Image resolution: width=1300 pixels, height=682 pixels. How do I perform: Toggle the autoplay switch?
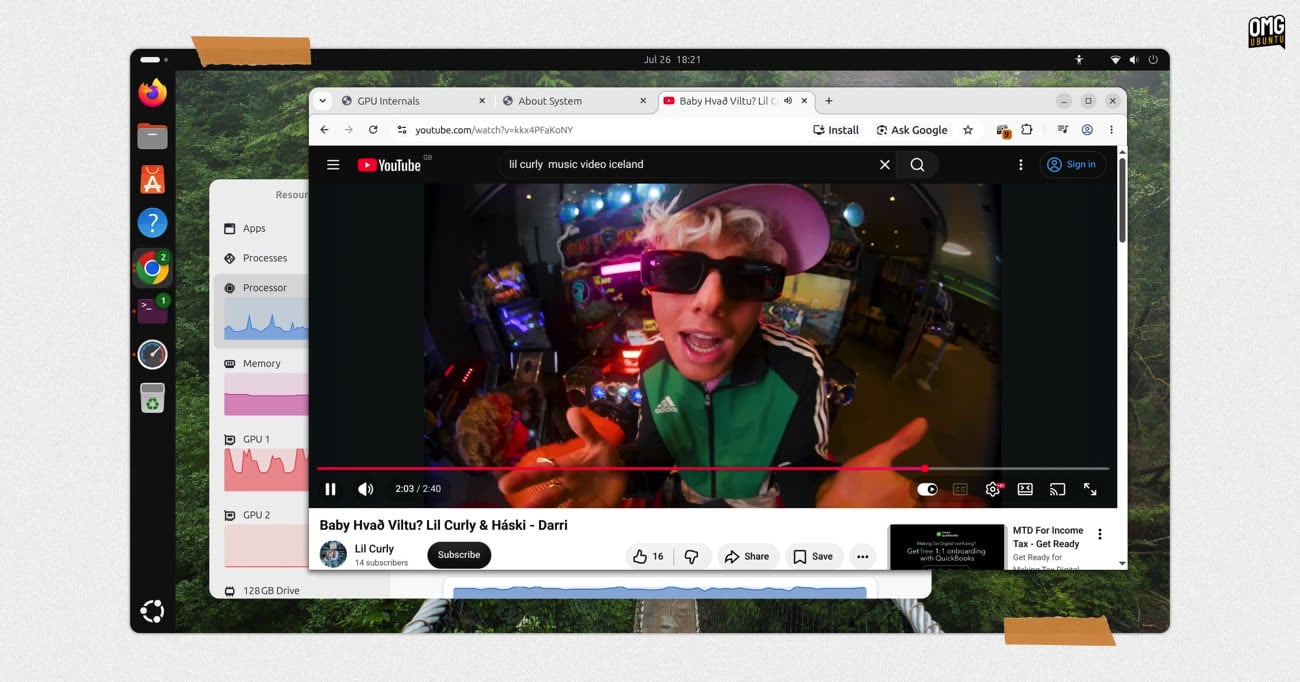point(927,489)
